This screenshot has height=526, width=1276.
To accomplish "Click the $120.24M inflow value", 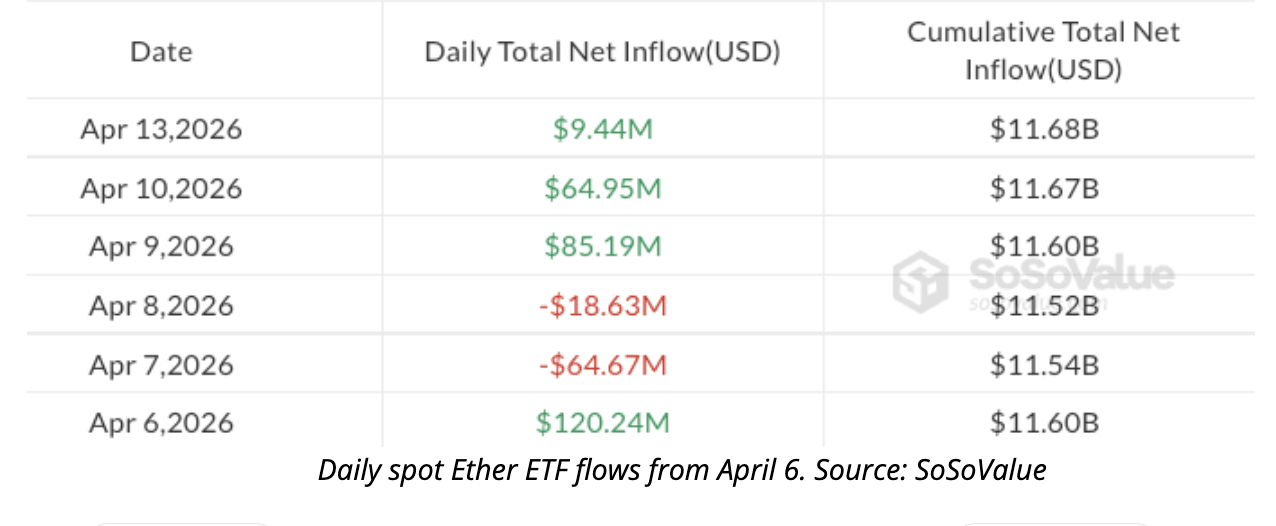I will click(602, 422).
